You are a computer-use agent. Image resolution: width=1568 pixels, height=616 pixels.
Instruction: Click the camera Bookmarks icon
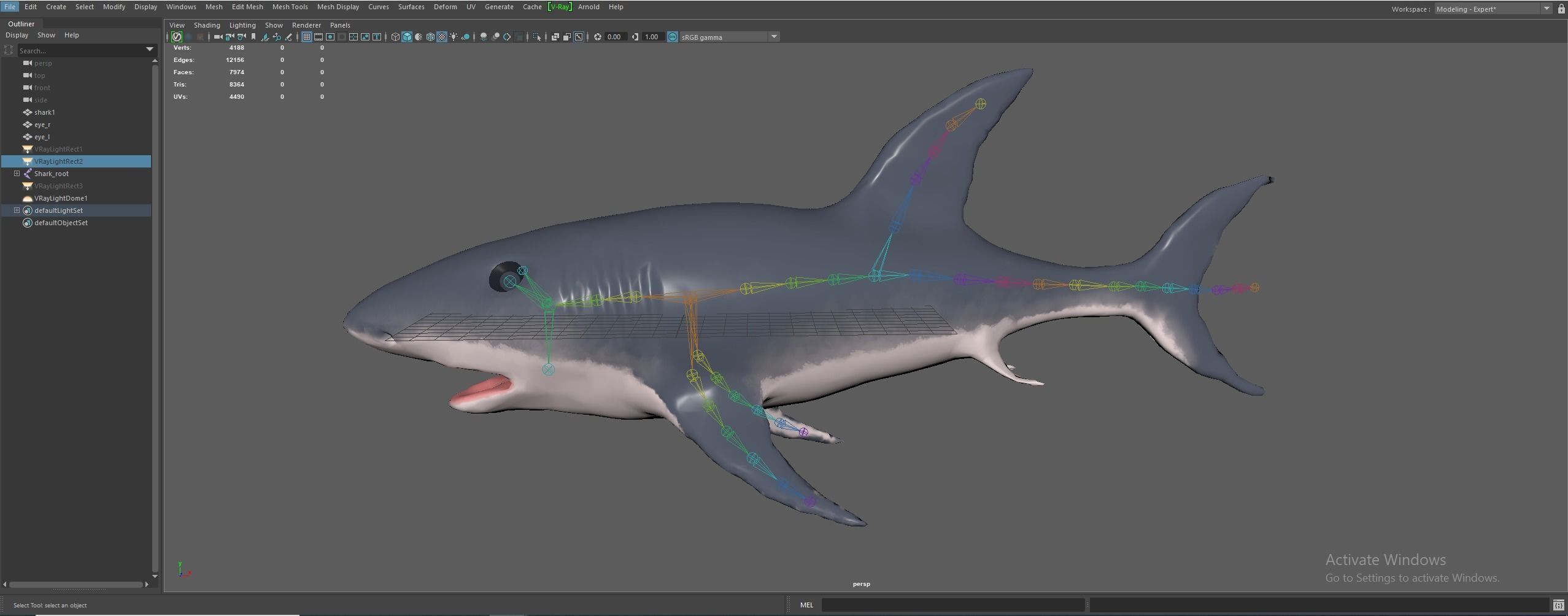point(253,37)
